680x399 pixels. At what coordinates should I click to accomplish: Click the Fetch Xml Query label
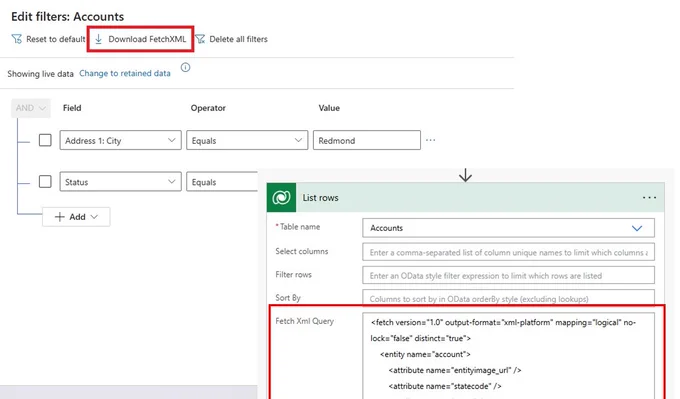(304, 321)
